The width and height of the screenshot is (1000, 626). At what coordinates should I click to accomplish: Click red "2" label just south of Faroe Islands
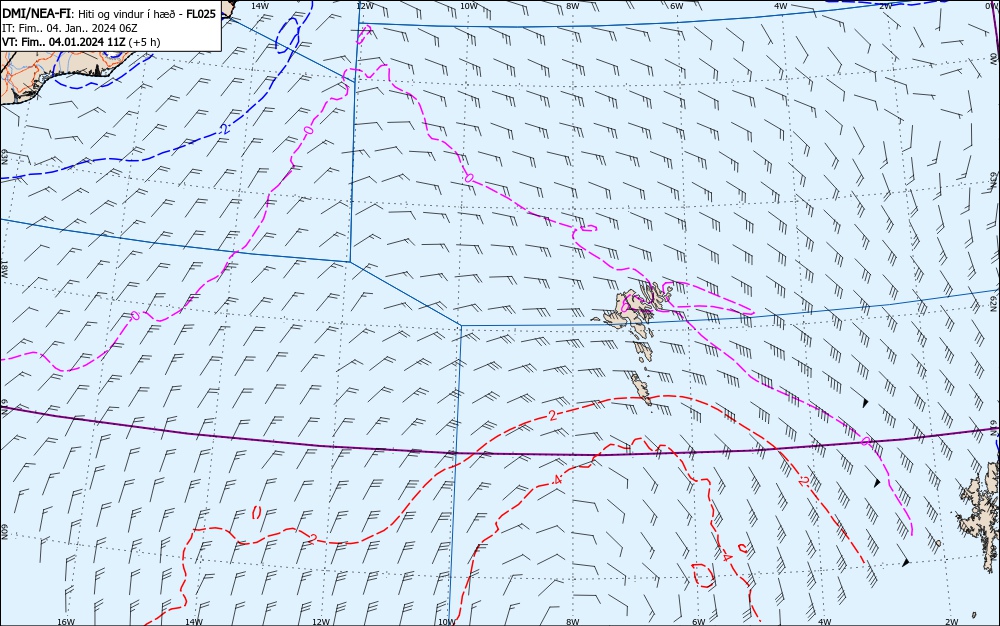click(x=552, y=416)
